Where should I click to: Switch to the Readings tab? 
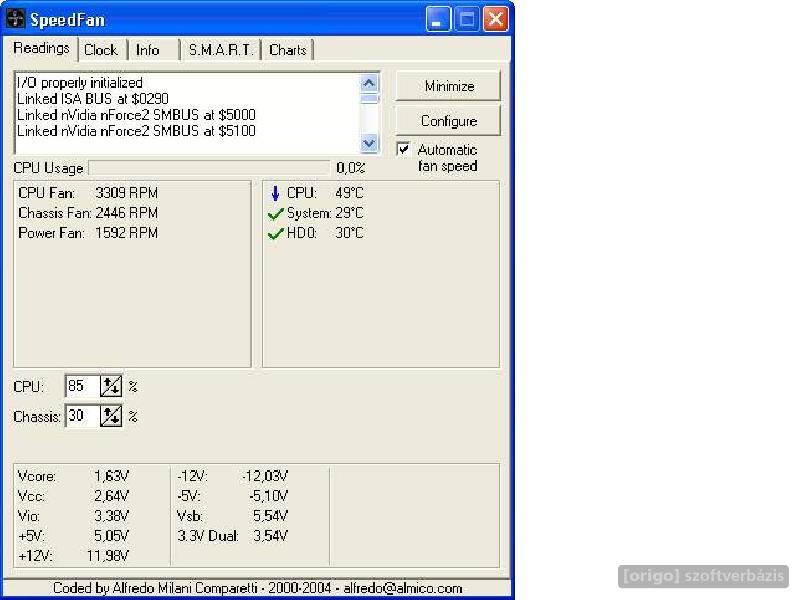click(x=41, y=48)
